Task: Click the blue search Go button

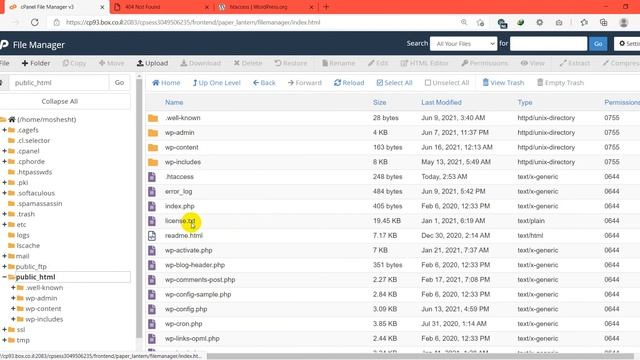Action: pyautogui.click(x=598, y=44)
